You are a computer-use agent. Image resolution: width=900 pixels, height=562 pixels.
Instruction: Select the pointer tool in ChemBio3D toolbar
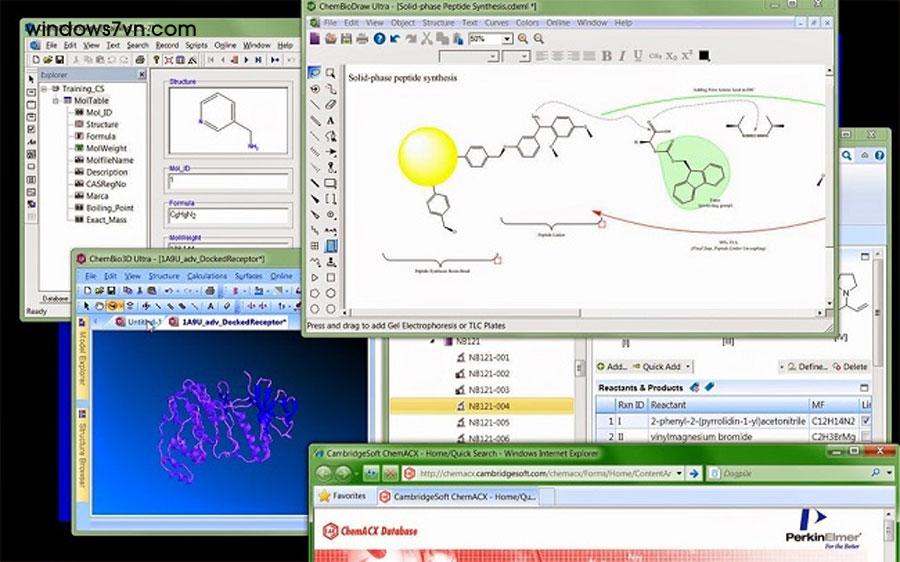(x=87, y=306)
